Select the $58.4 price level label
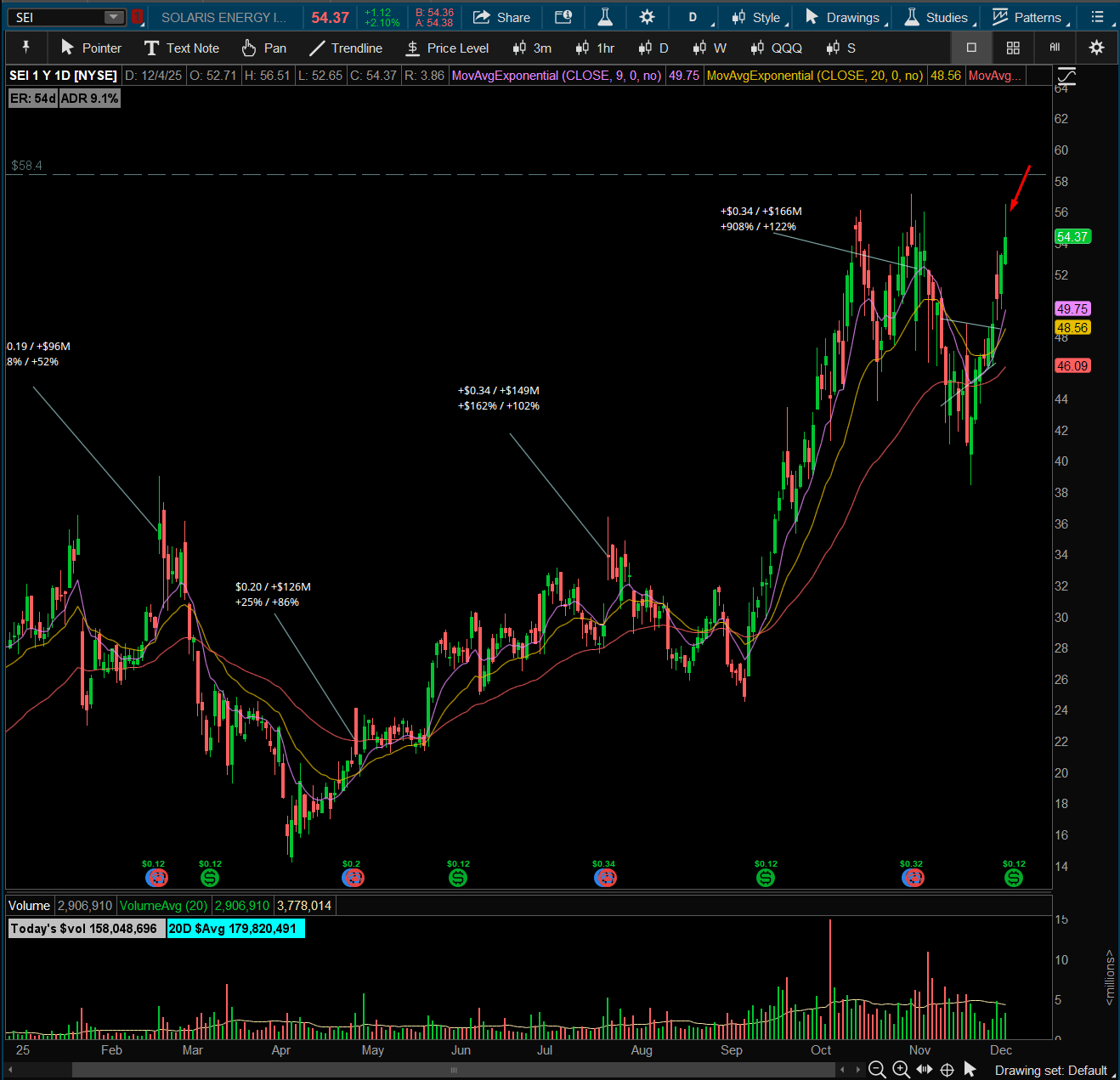This screenshot has width=1120, height=1080. 26,166
